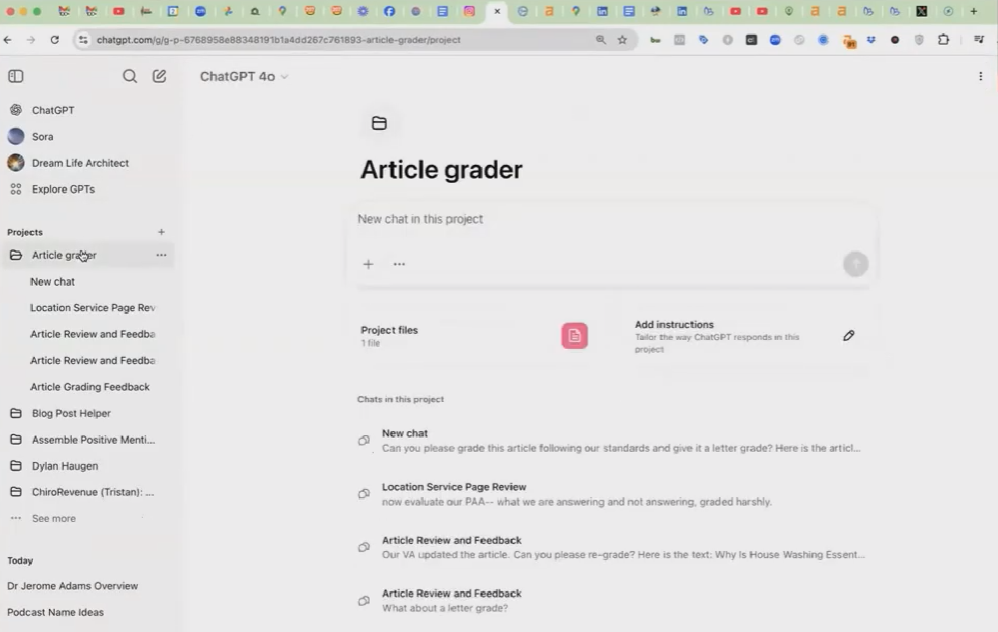The width and height of the screenshot is (998, 632).
Task: Focus the New chat in this project field
Action: click(x=611, y=219)
